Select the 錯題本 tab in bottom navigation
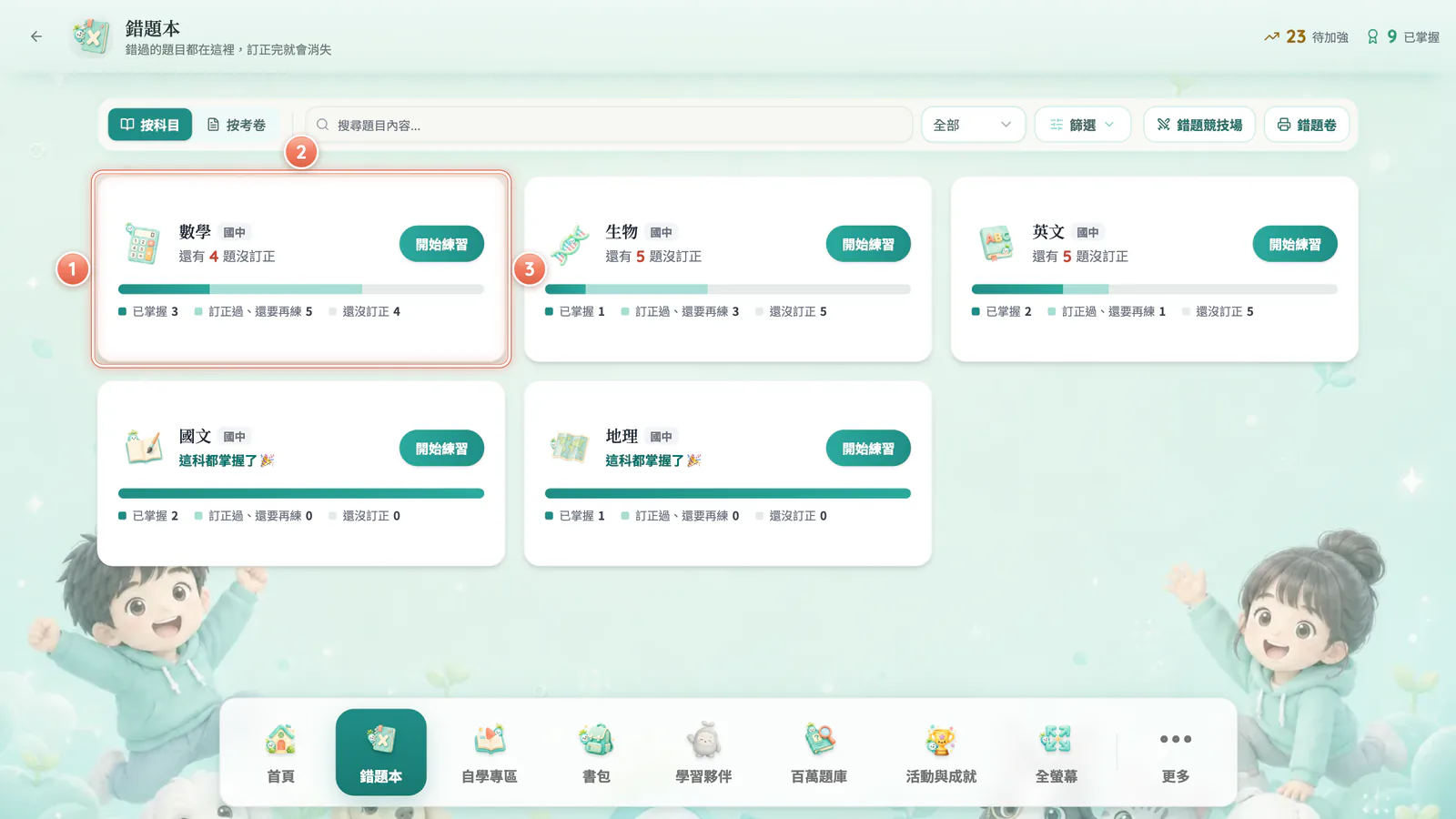 [381, 753]
